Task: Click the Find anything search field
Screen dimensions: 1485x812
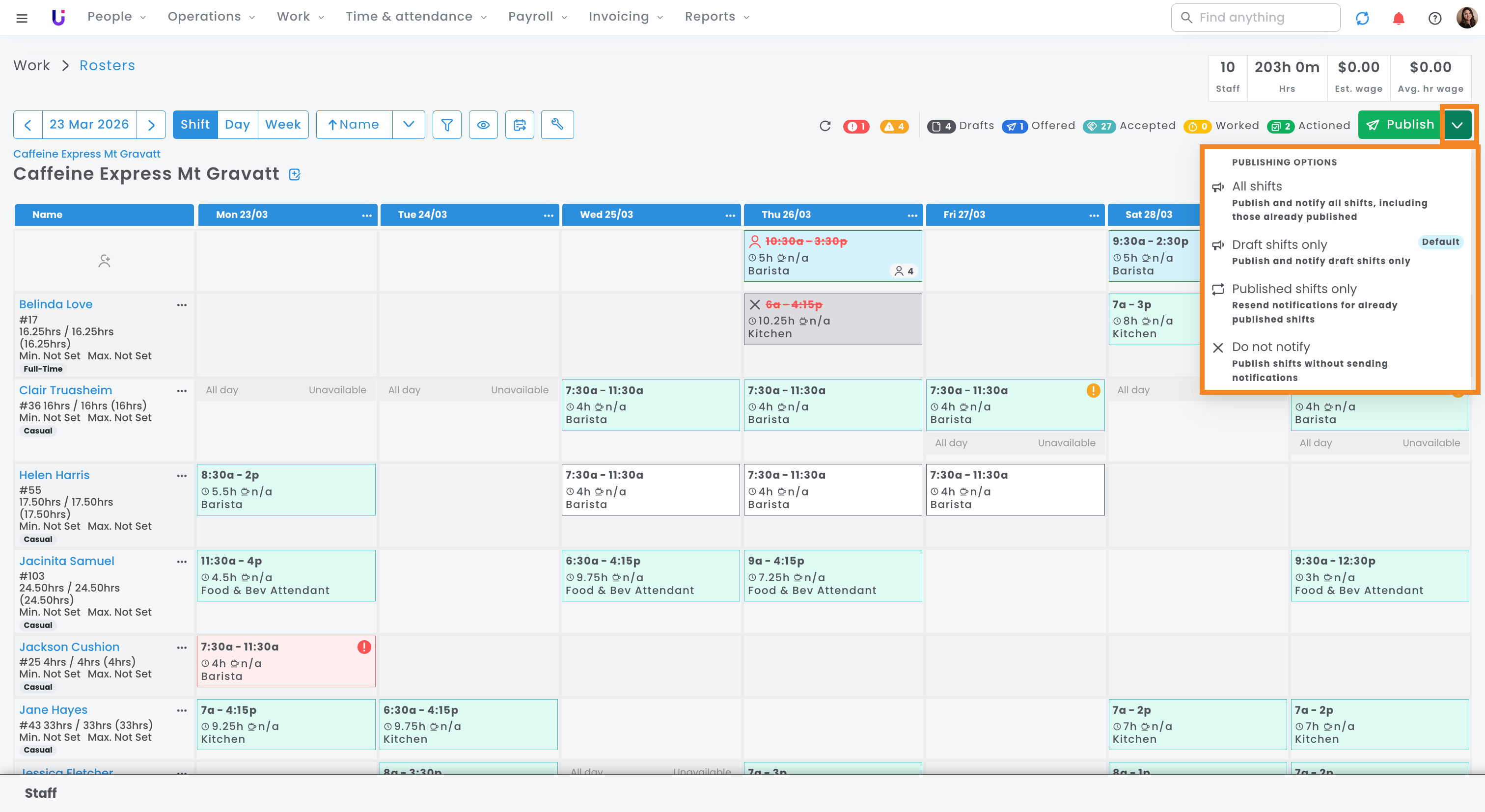Action: coord(1256,17)
